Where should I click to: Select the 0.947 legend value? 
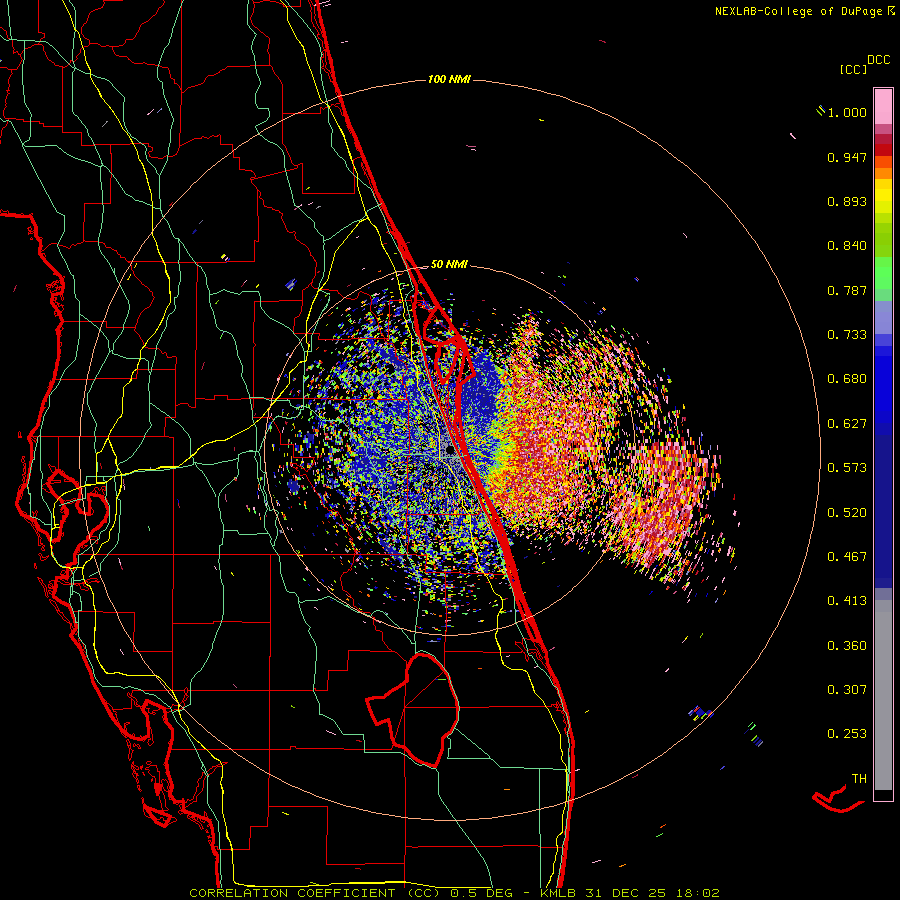pyautogui.click(x=847, y=157)
